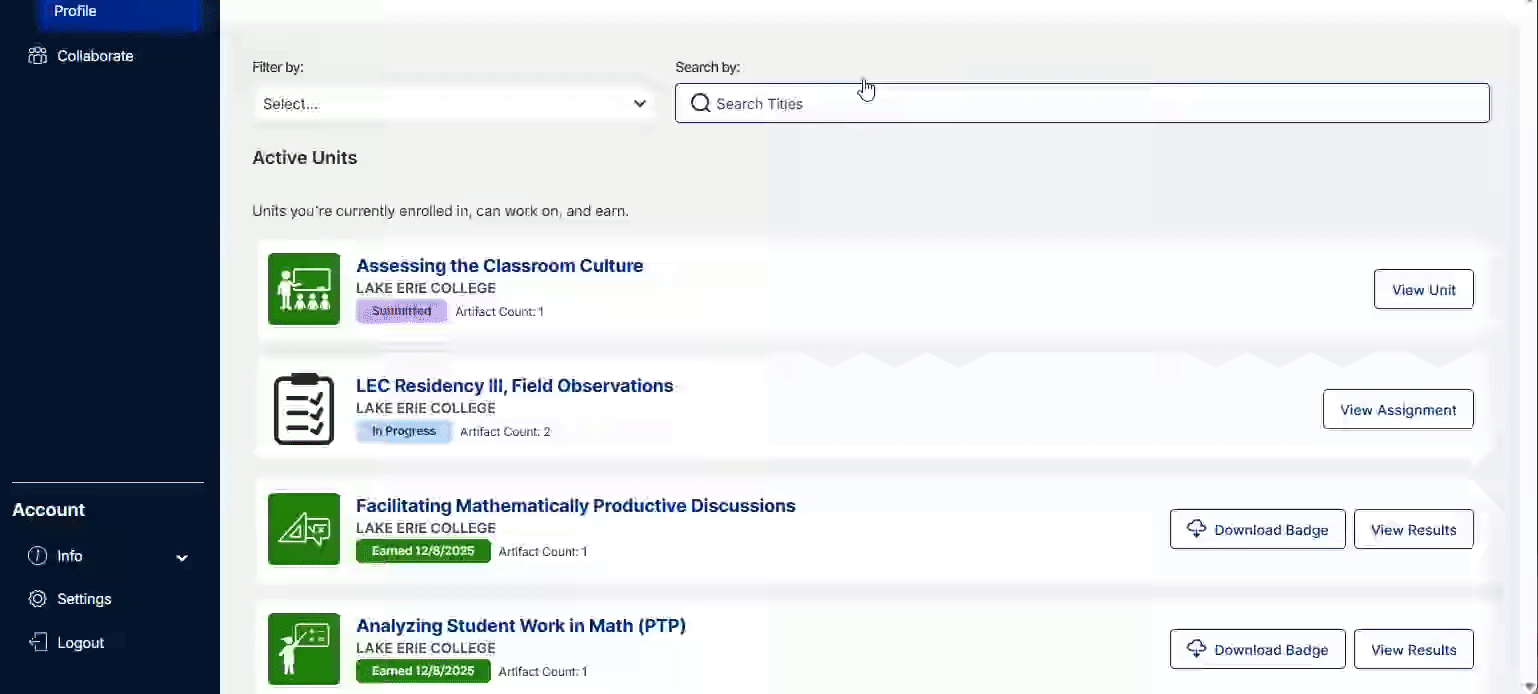Click the magnifier icon in the search box
This screenshot has height=694, width=1538.
click(700, 103)
